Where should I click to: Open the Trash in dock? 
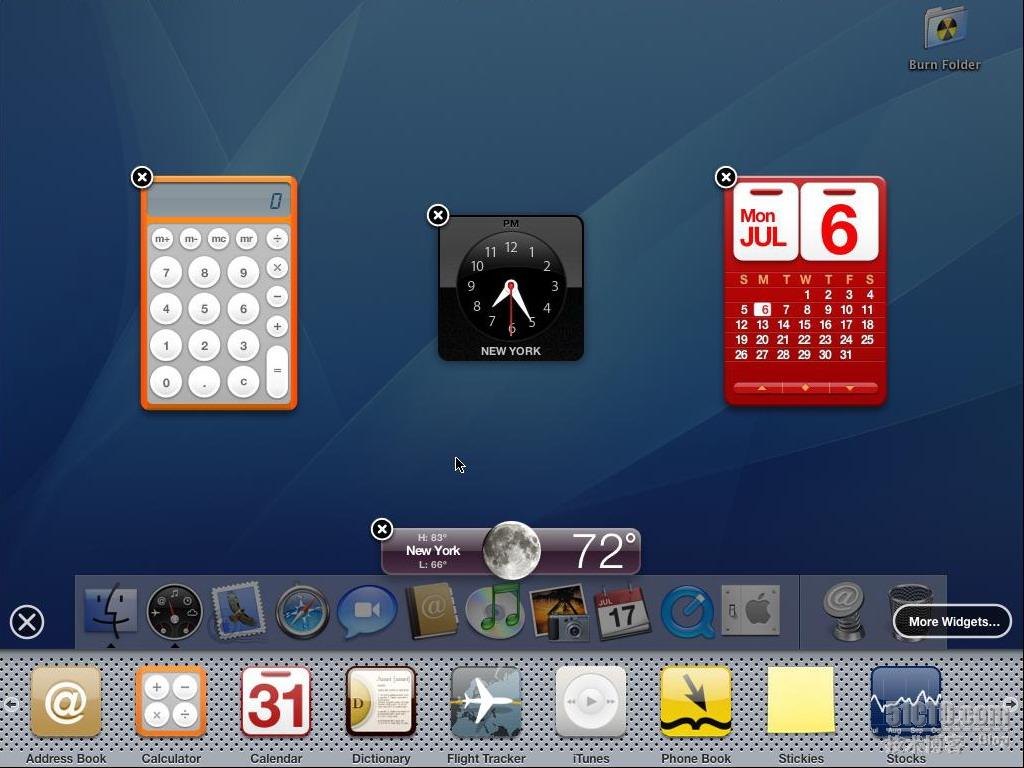(908, 611)
